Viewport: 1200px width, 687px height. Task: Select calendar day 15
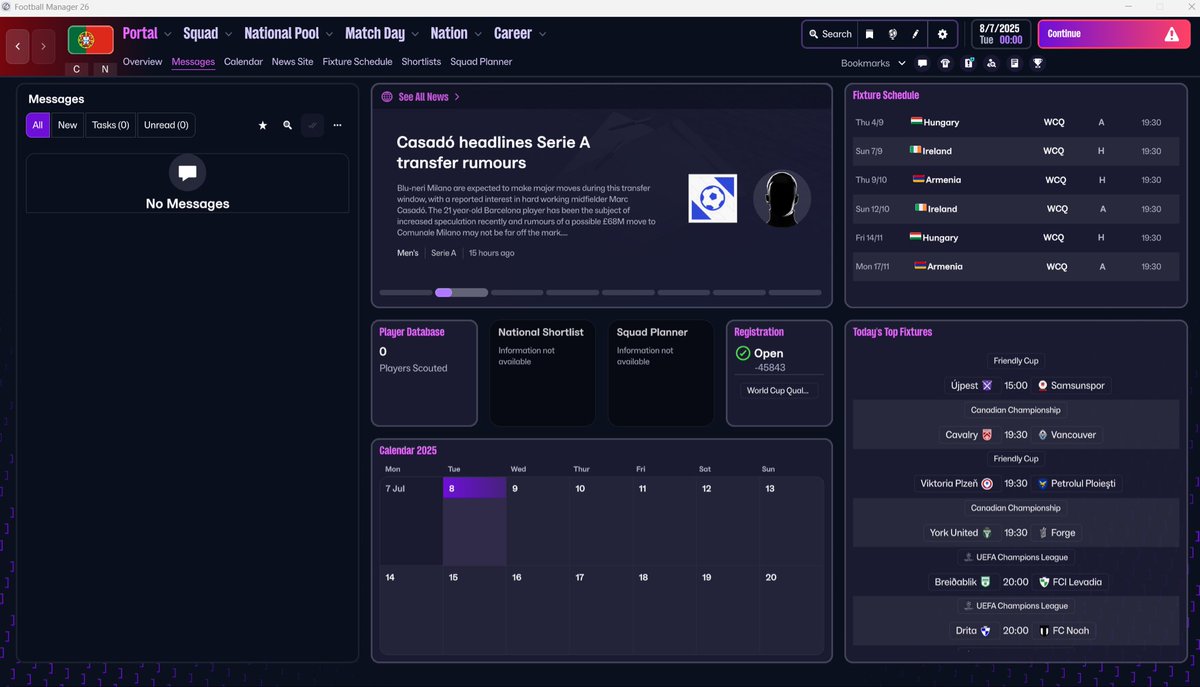coord(475,611)
